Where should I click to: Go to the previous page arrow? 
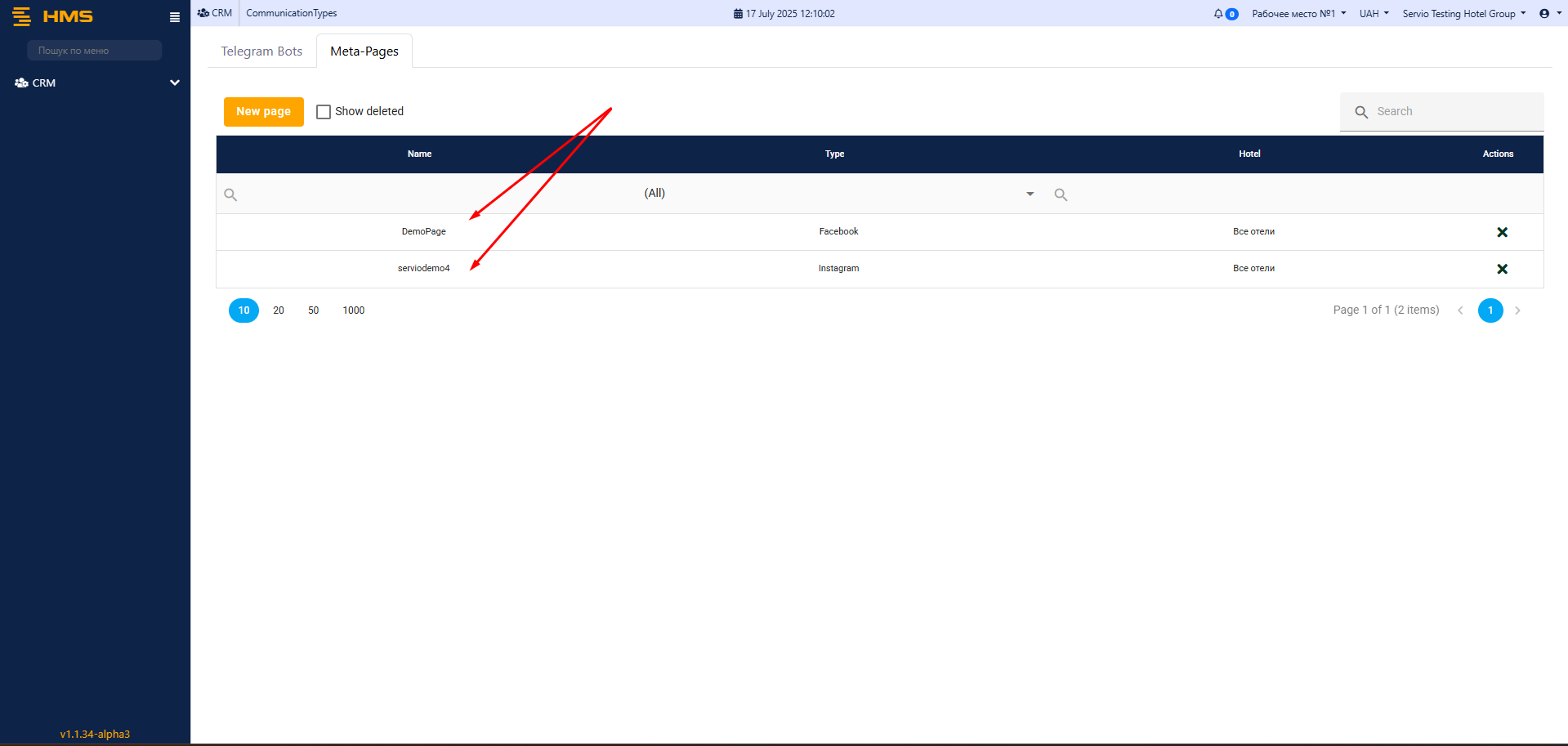tap(1460, 310)
